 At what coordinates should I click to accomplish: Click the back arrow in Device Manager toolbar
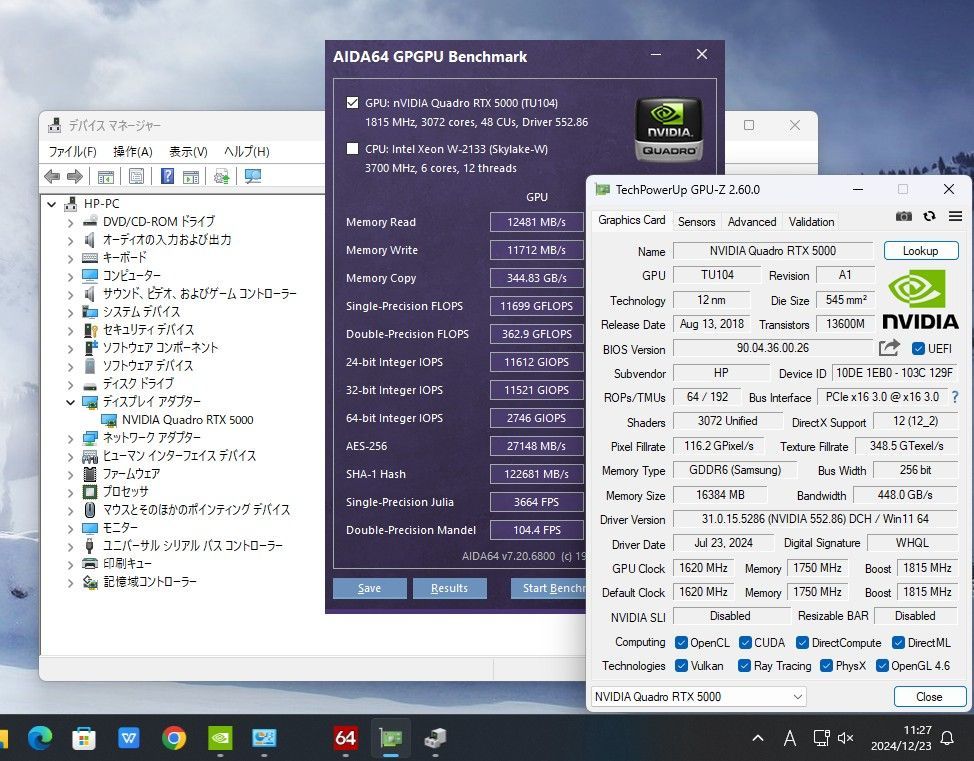(52, 177)
